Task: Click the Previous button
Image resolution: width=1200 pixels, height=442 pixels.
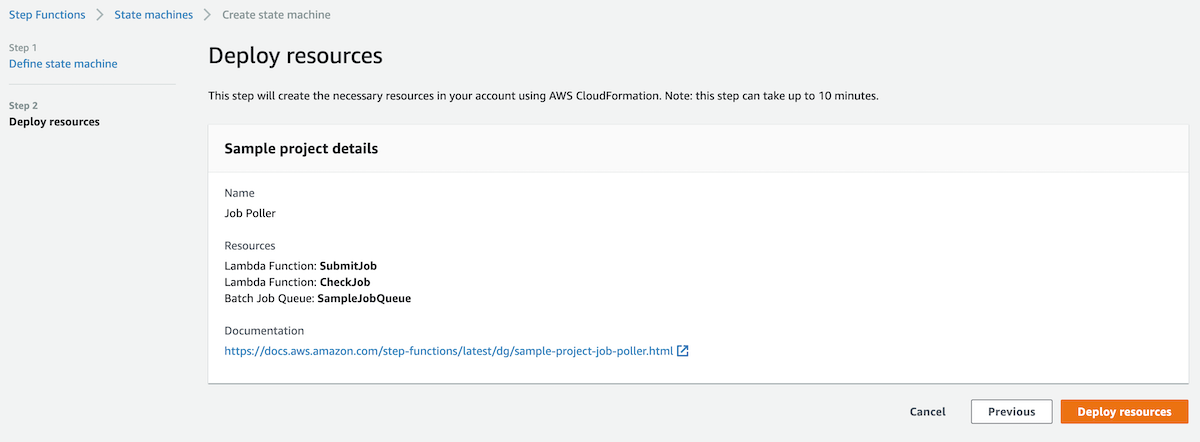Action: tap(1011, 412)
